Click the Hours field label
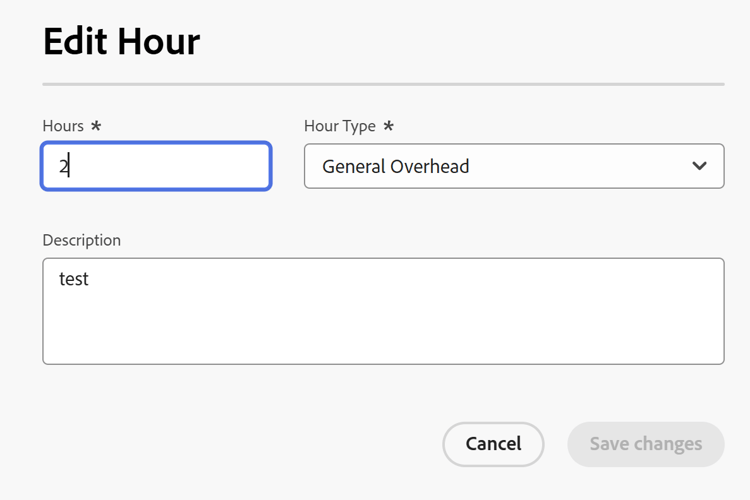The image size is (750, 500). [63, 126]
